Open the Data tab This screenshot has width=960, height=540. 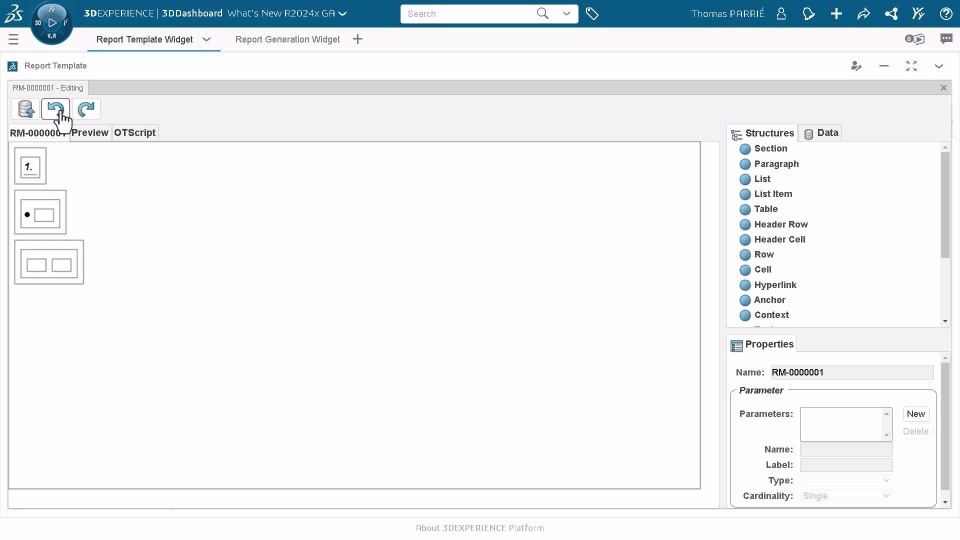(820, 133)
